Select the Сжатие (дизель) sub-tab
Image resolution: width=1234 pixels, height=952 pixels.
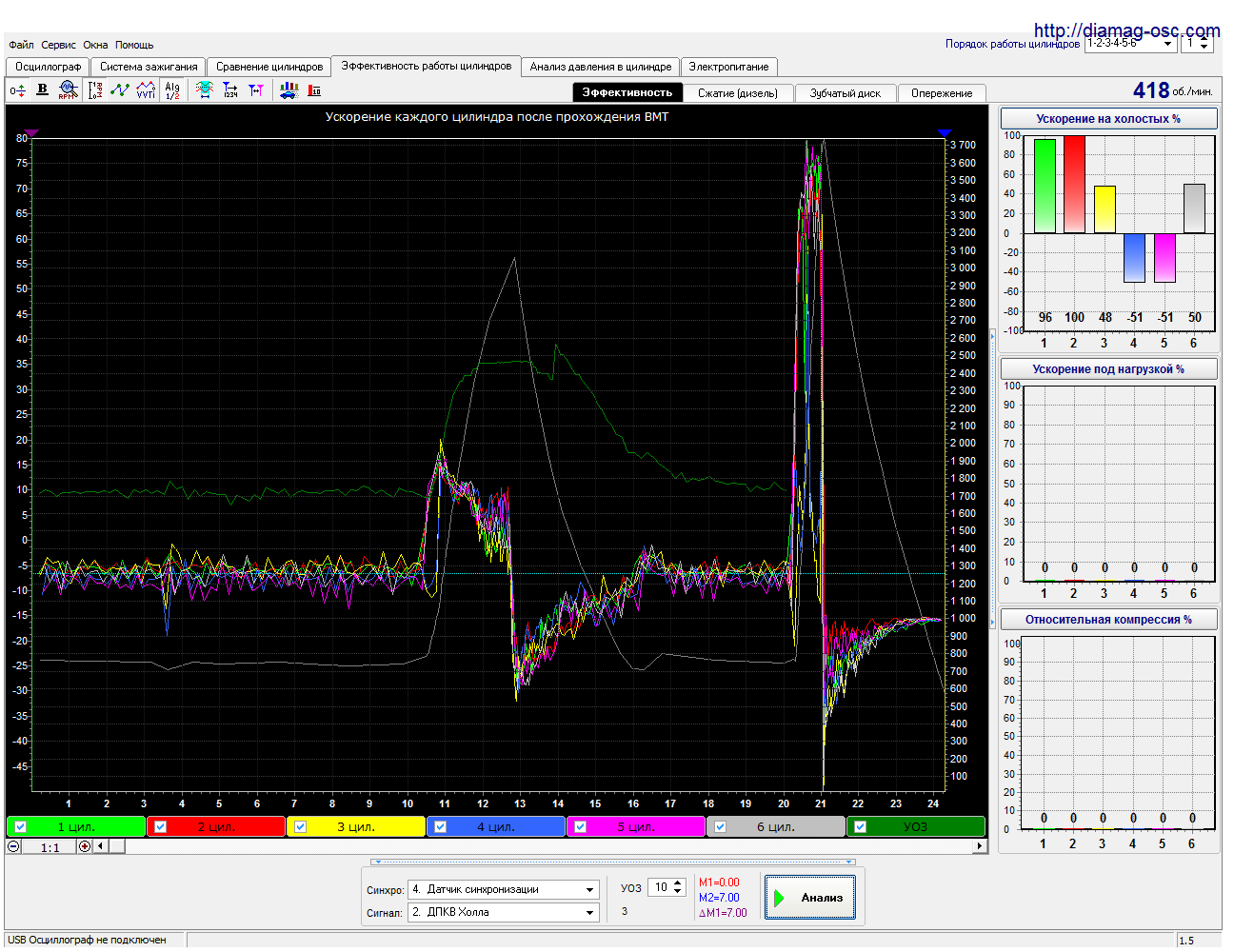738,93
